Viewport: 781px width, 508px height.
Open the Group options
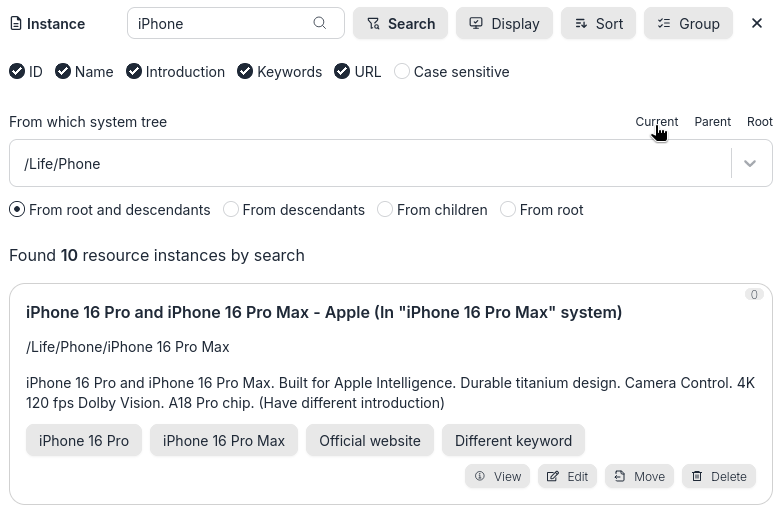[688, 23]
